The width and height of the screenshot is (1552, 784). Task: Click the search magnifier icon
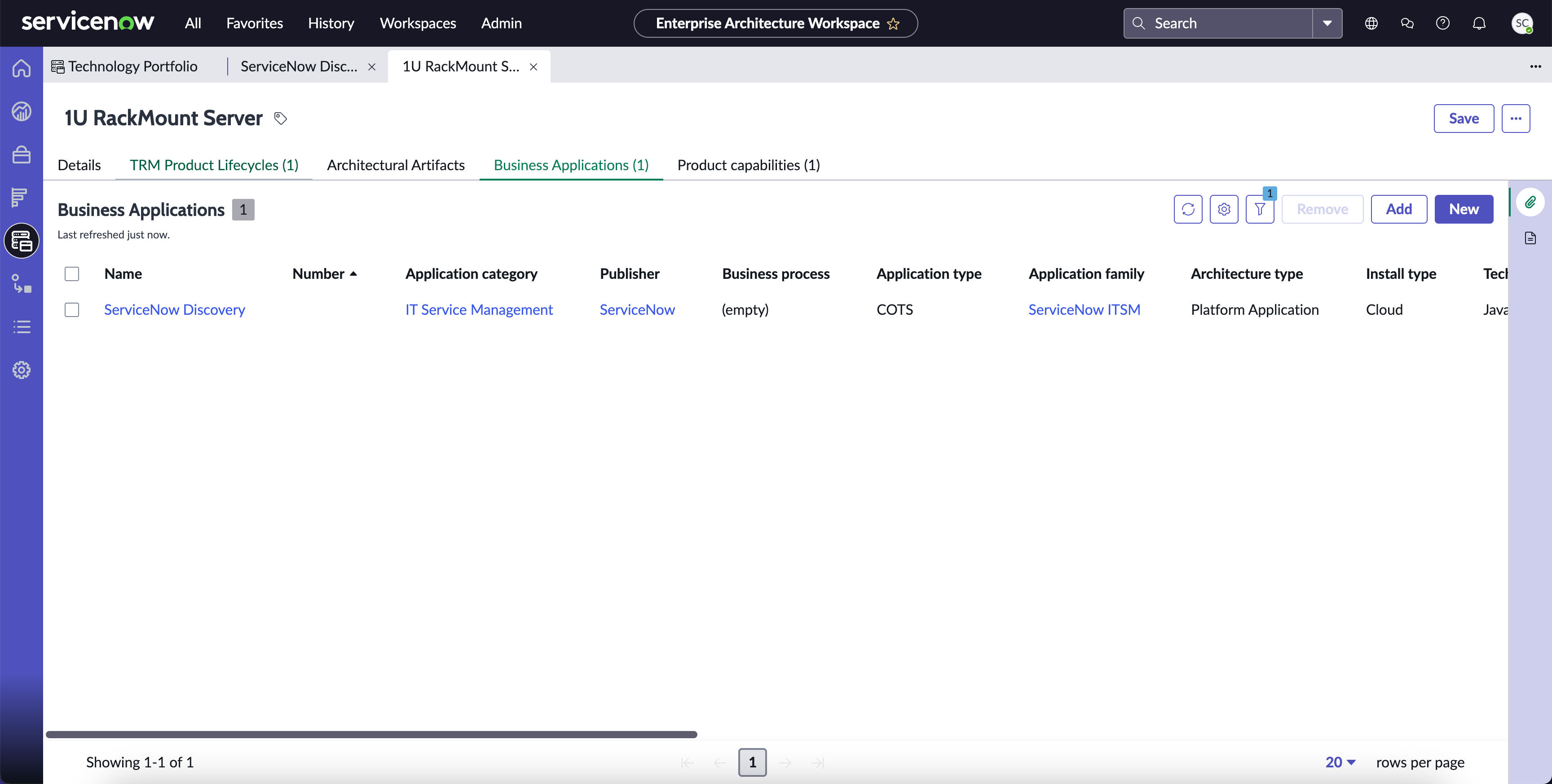[x=1139, y=23]
